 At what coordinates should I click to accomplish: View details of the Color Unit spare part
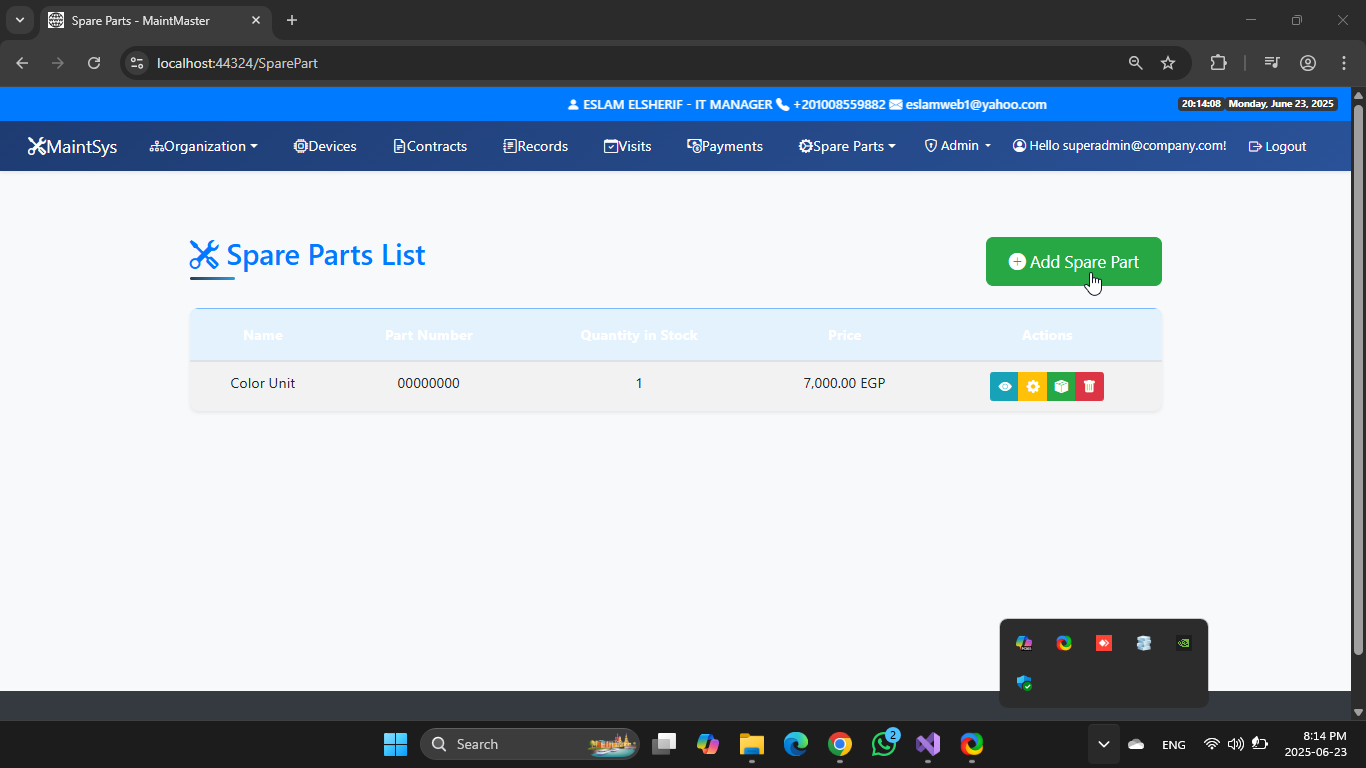(1004, 386)
